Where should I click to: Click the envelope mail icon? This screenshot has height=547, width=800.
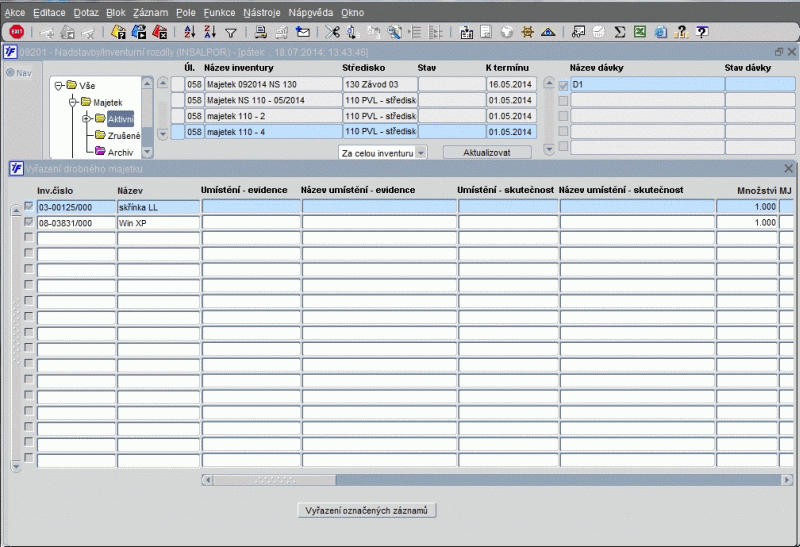pos(303,32)
